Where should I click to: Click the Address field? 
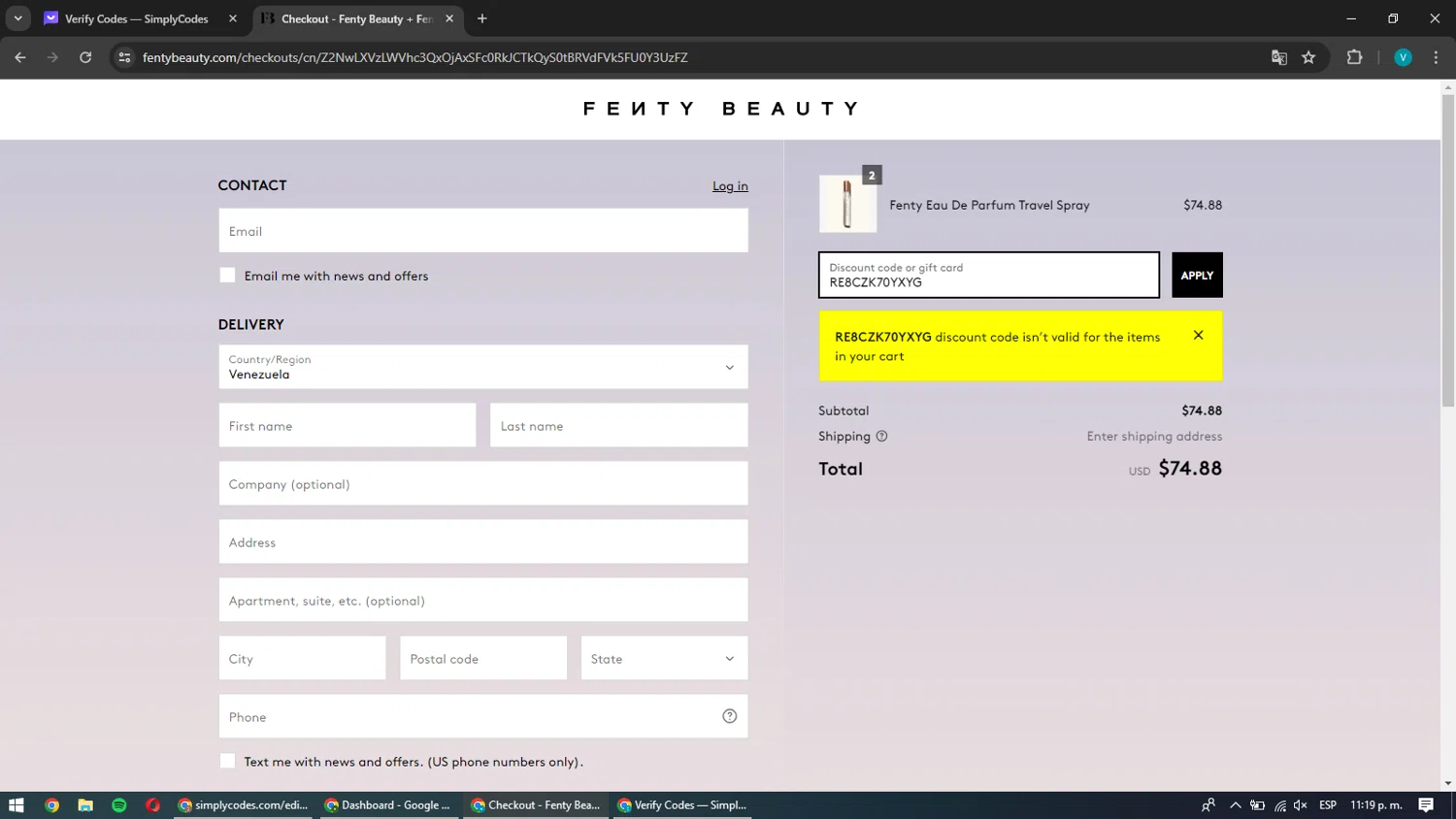coord(483,541)
